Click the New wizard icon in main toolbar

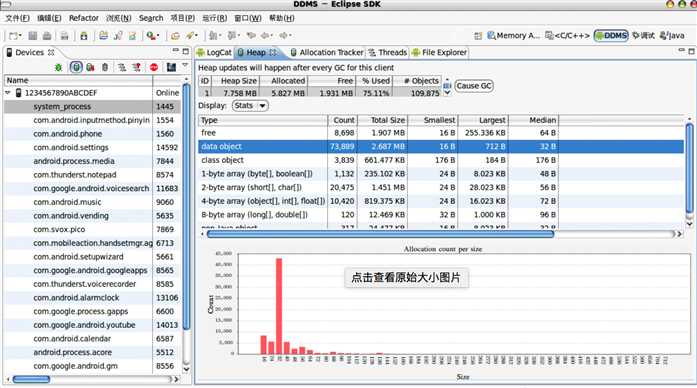coord(14,36)
